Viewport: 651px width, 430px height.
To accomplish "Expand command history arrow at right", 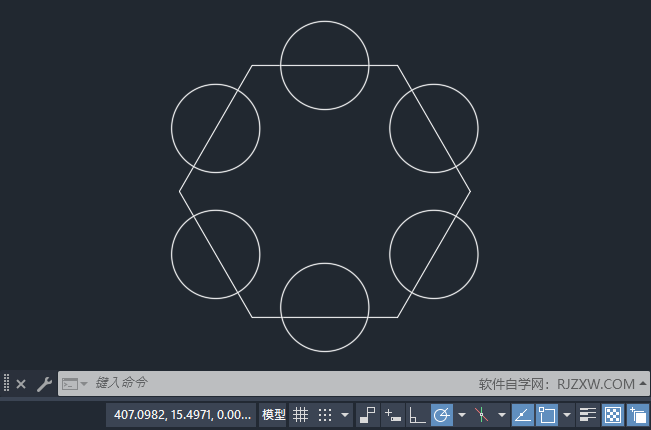I will pos(642,383).
